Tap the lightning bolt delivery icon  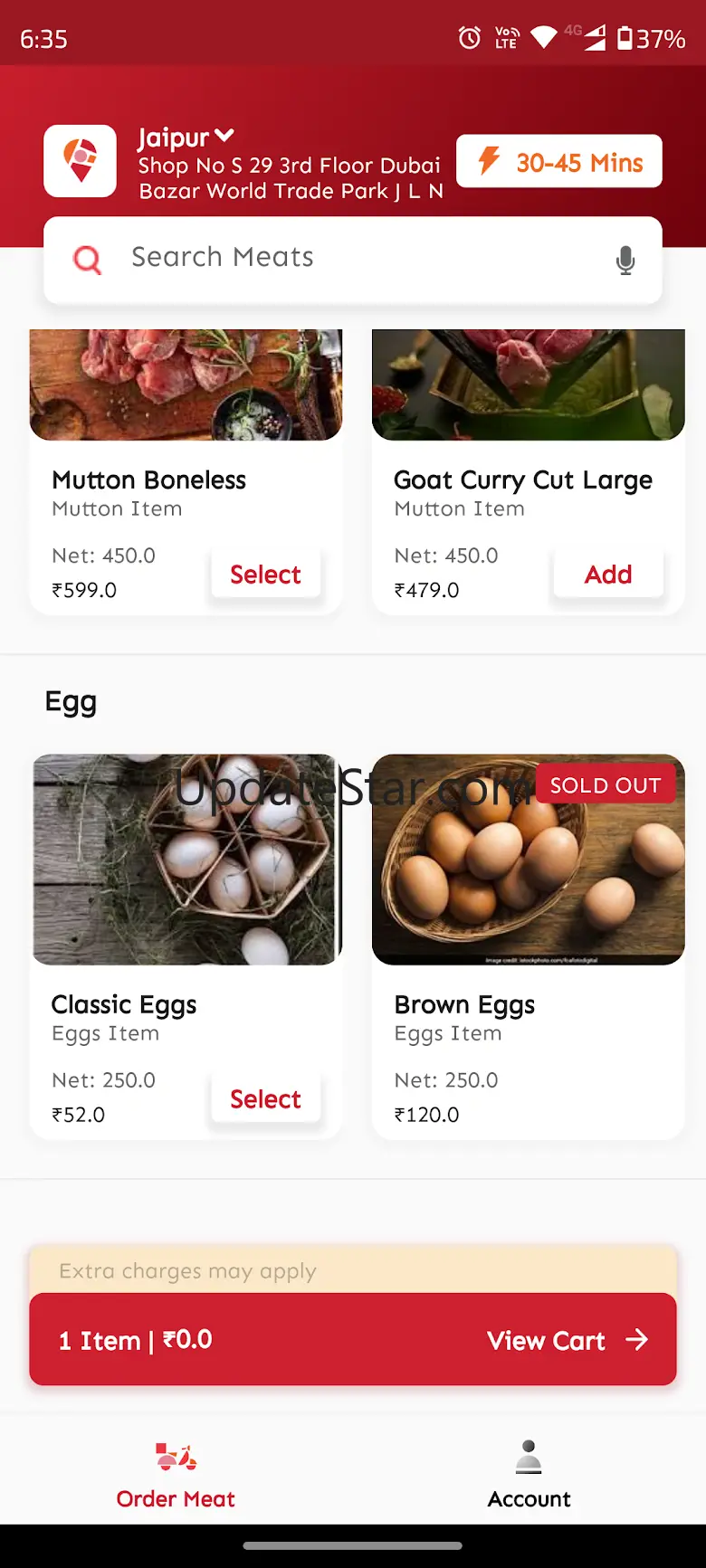(489, 161)
